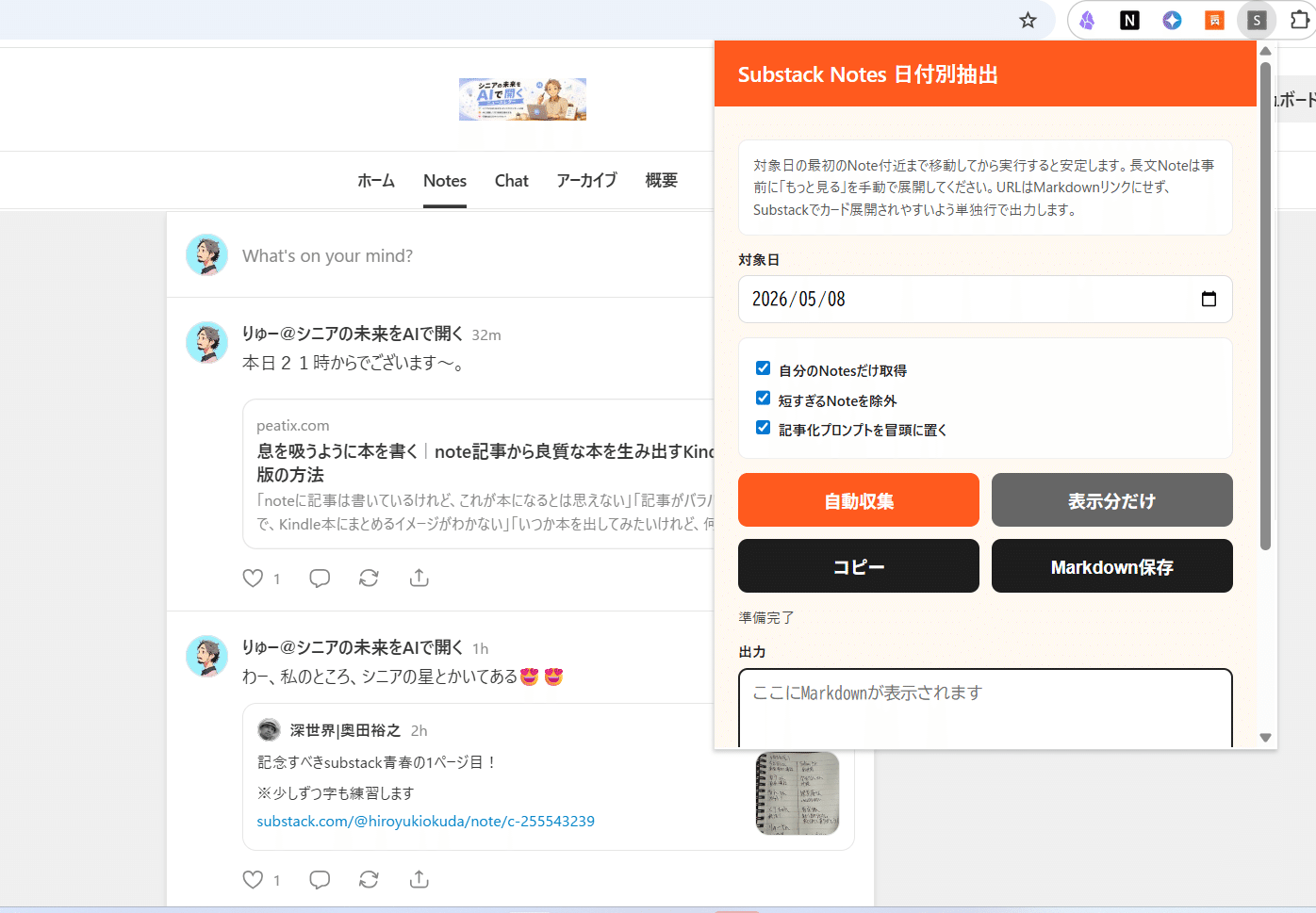
Task: Open author avatar on 32m note
Action: (x=206, y=343)
